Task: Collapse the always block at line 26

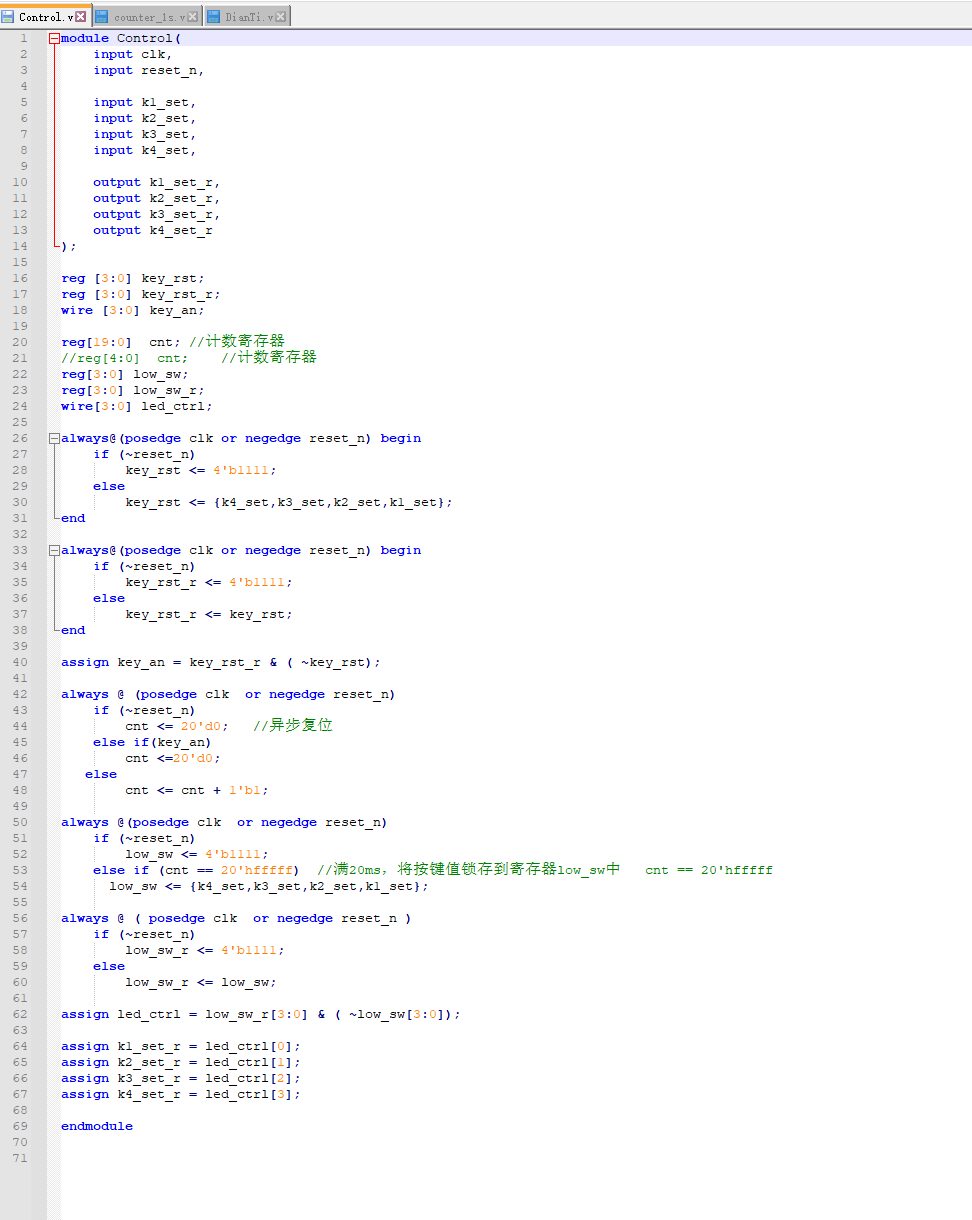Action: point(54,438)
